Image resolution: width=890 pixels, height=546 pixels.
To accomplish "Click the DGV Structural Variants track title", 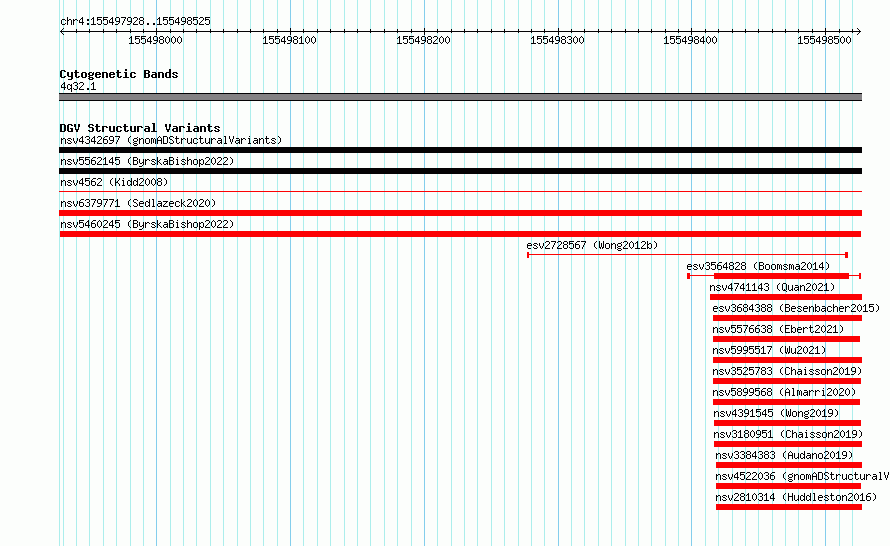I will tap(140, 128).
